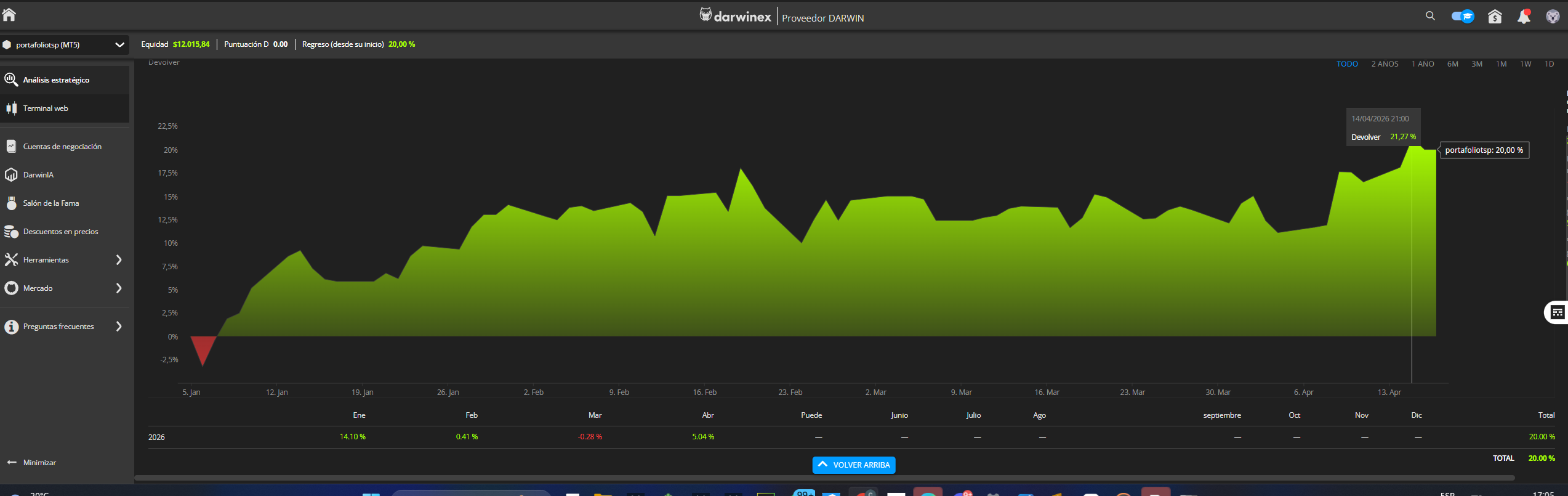The image size is (1568, 496).
Task: Click the Herramientas tools icon
Action: point(11,260)
